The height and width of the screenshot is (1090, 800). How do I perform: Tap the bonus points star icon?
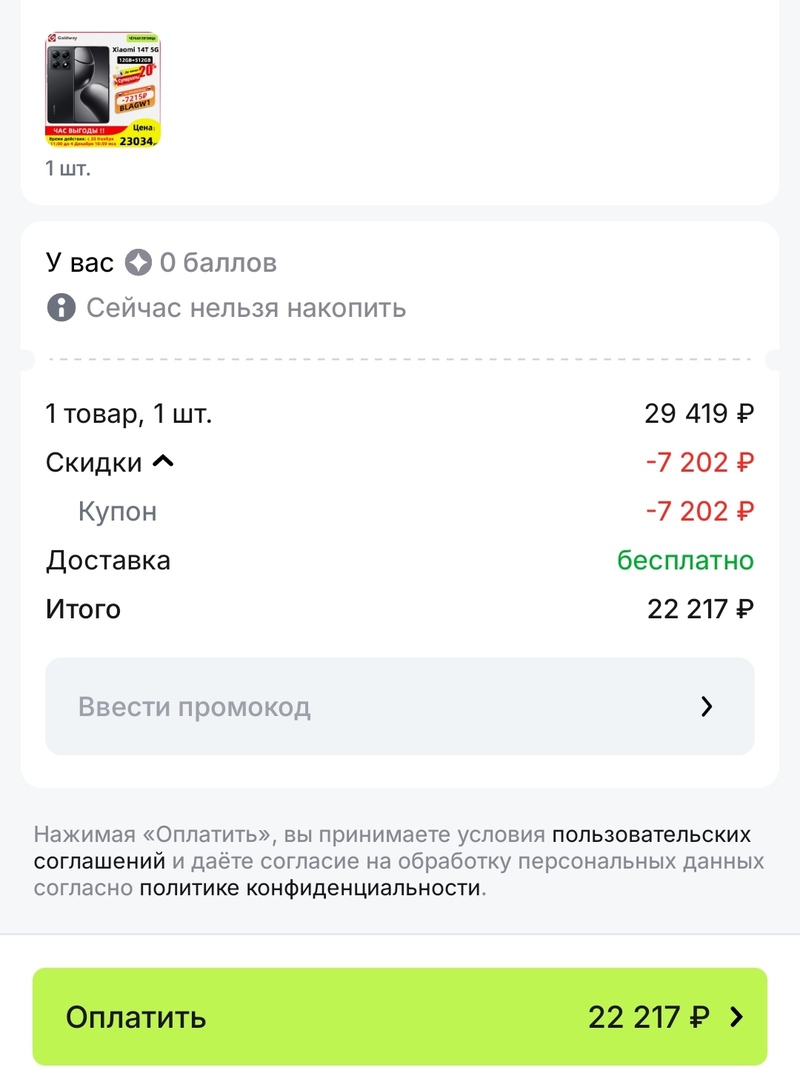[138, 263]
